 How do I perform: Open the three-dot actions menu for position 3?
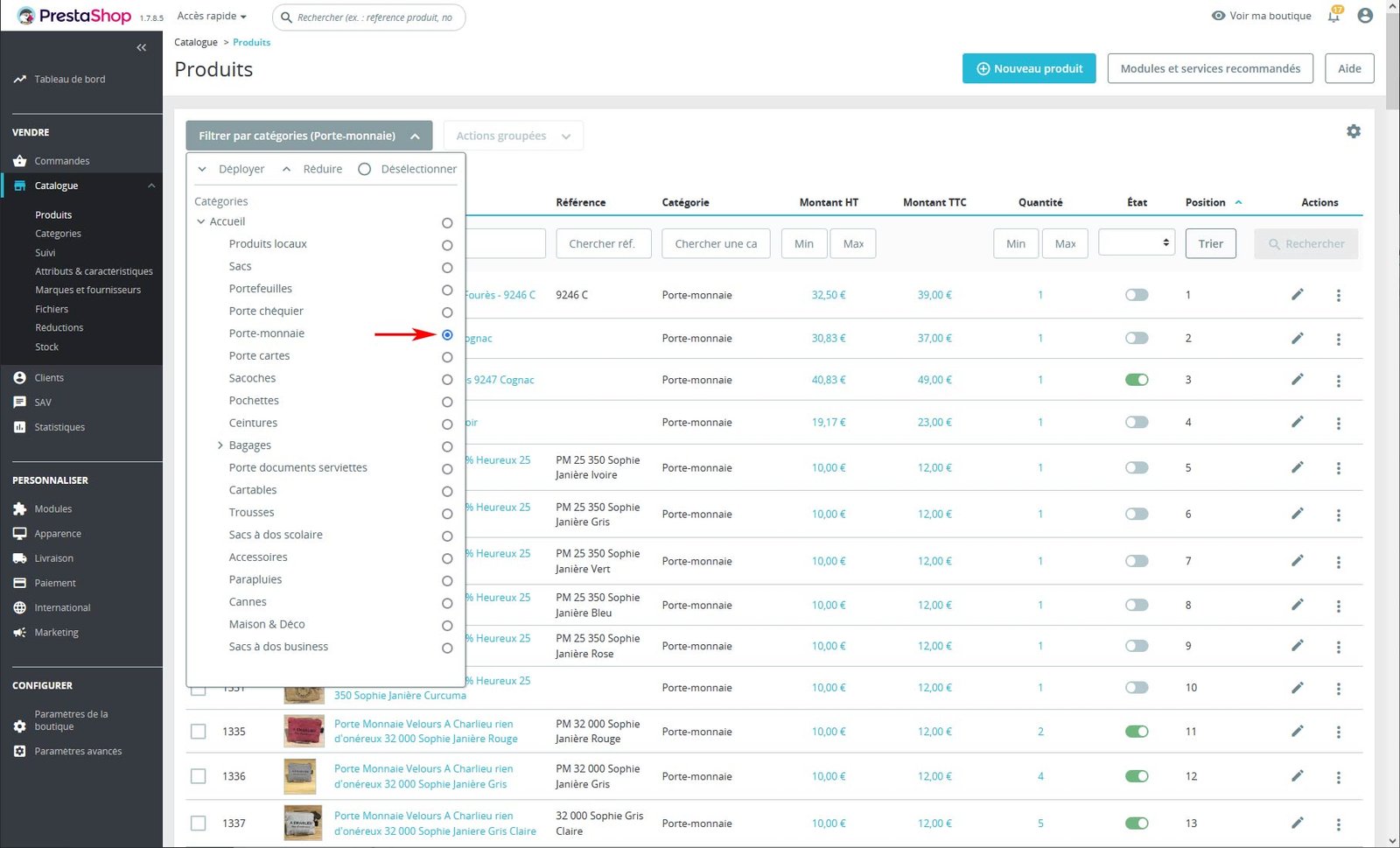[x=1338, y=381]
